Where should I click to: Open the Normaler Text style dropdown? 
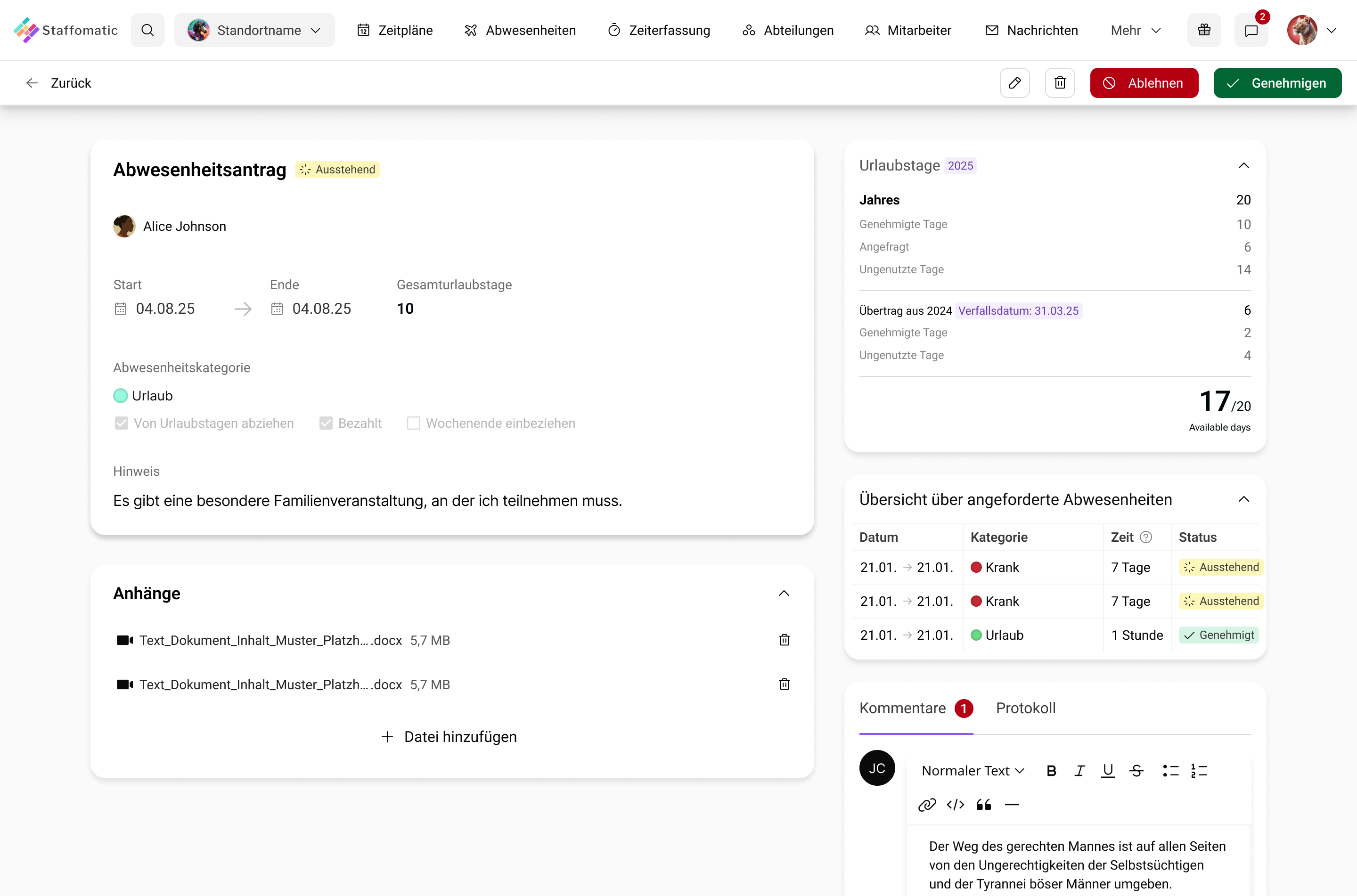coord(972,770)
